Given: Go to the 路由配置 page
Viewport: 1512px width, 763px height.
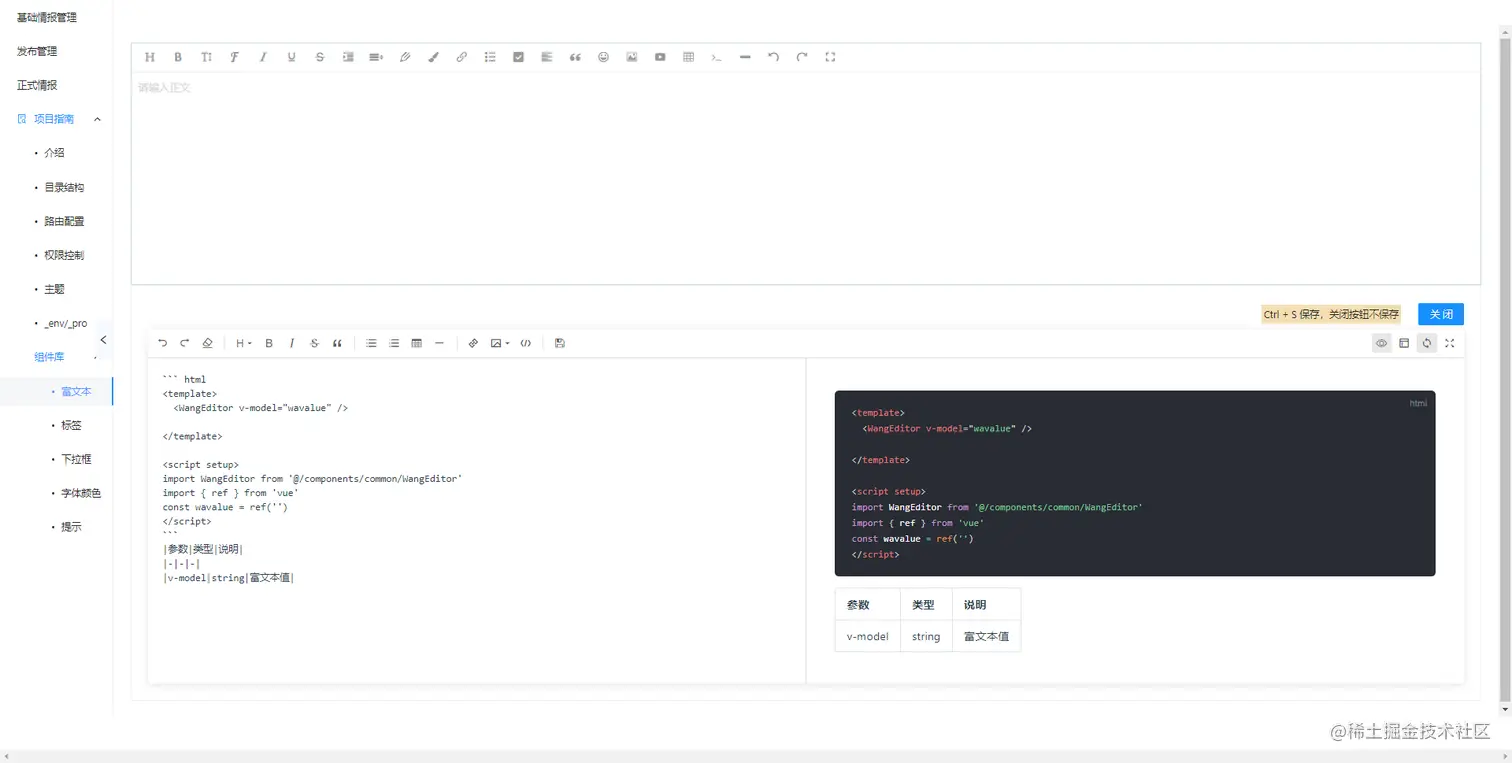Looking at the screenshot, I should (64, 221).
